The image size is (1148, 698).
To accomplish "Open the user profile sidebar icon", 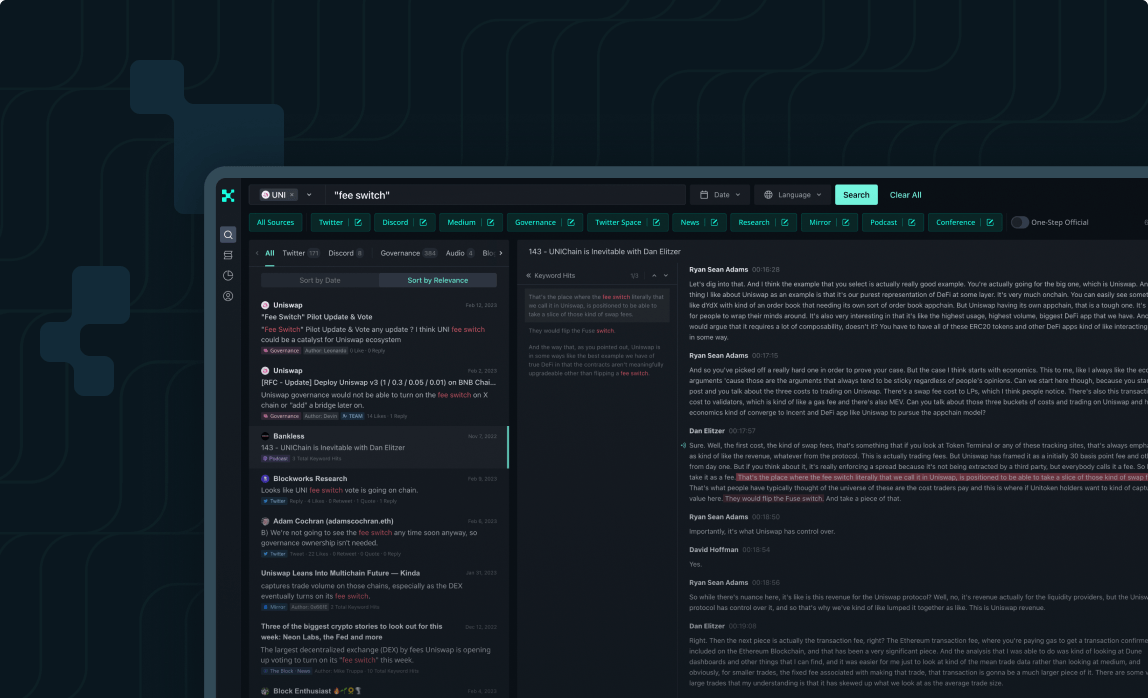I will 228,296.
